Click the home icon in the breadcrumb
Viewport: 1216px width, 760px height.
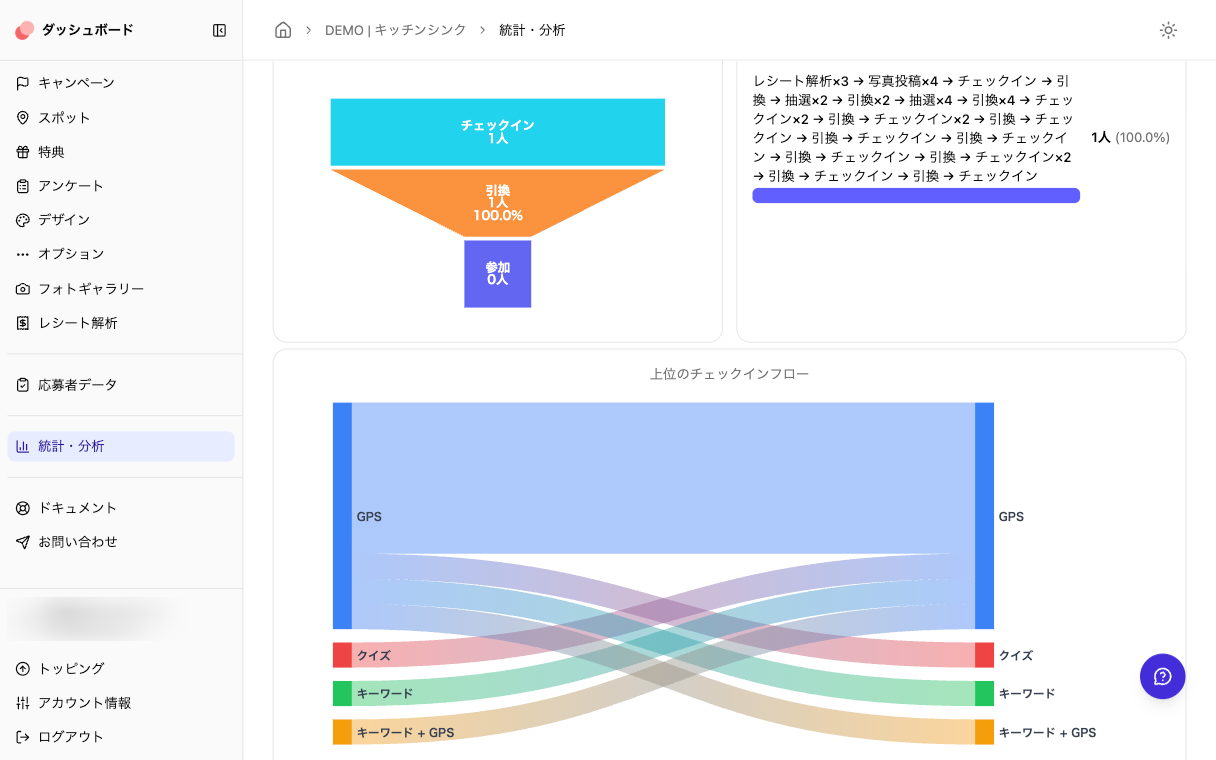[x=283, y=30]
